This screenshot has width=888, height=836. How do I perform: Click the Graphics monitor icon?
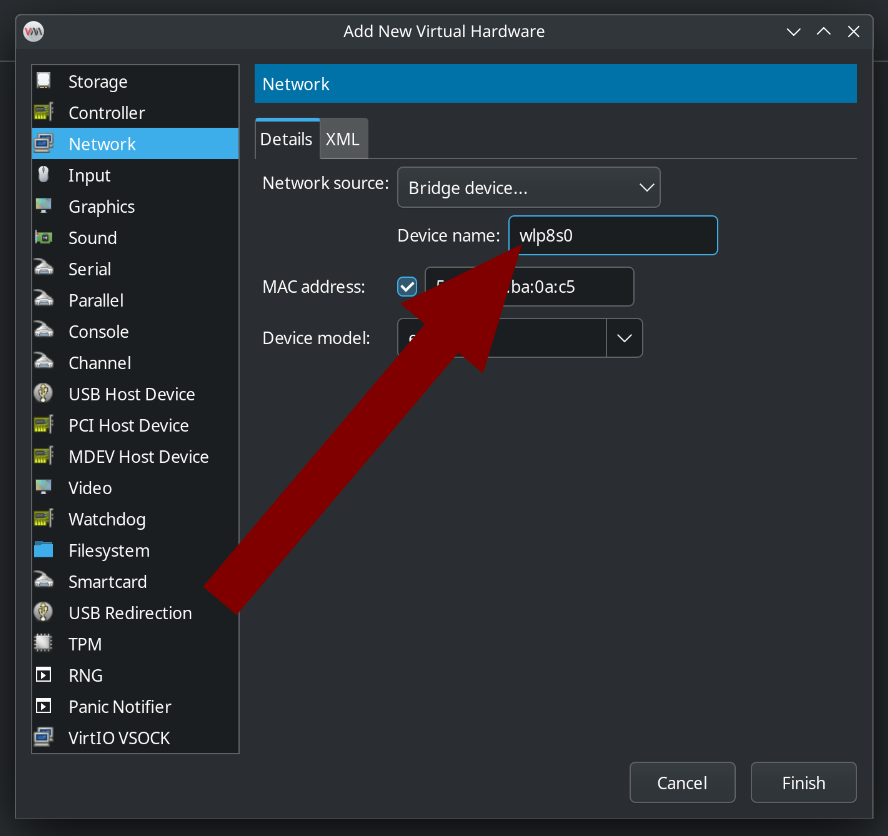point(44,206)
